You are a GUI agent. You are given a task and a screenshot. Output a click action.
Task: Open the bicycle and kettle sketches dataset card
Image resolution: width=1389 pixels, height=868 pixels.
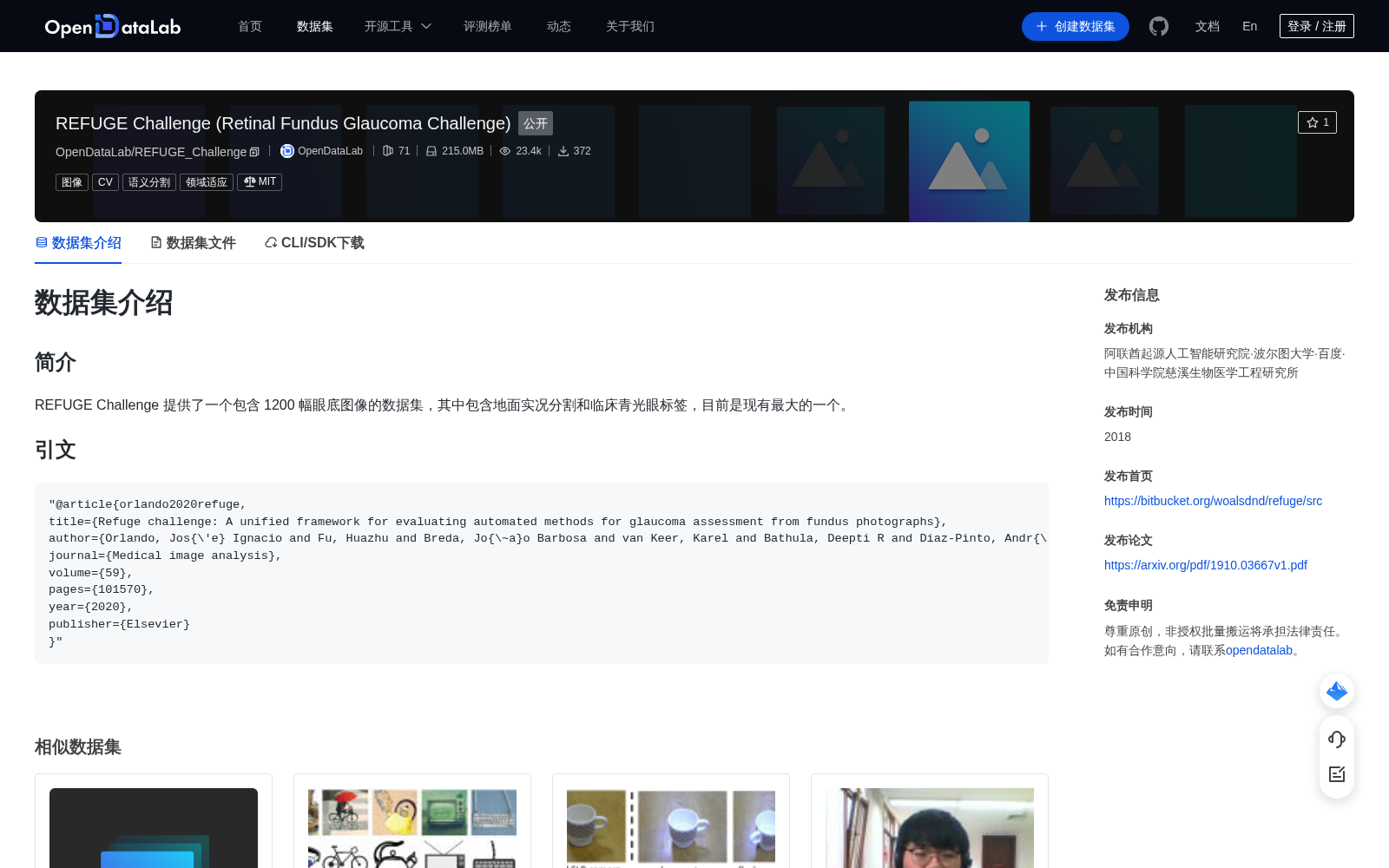[x=412, y=821]
